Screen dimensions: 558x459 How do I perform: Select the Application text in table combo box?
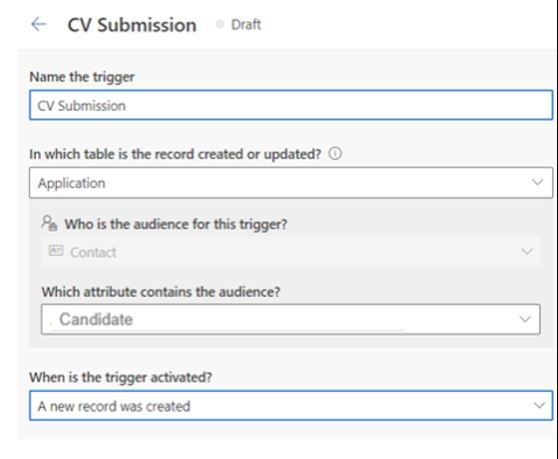(72, 183)
